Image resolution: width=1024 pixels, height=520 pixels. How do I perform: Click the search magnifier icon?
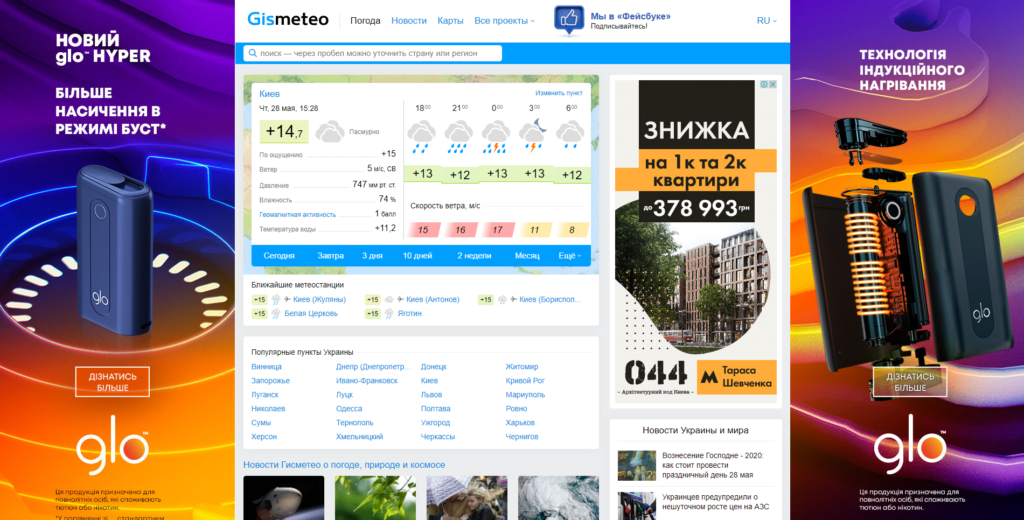pyautogui.click(x=252, y=54)
